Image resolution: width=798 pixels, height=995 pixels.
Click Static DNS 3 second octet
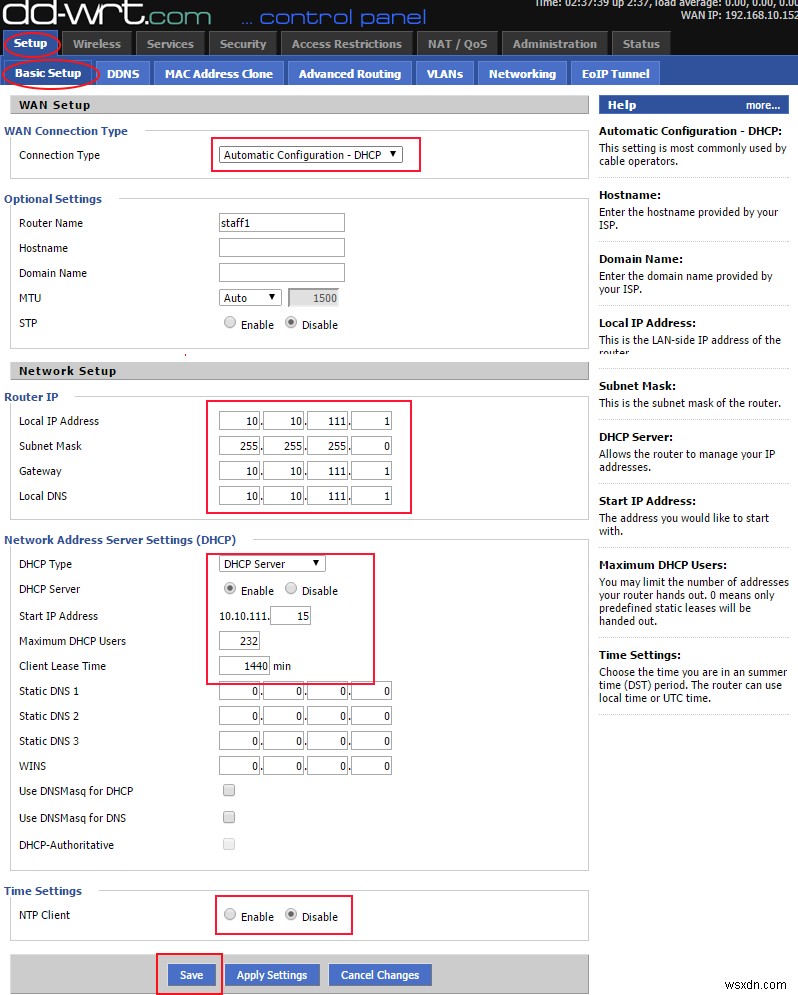[284, 741]
